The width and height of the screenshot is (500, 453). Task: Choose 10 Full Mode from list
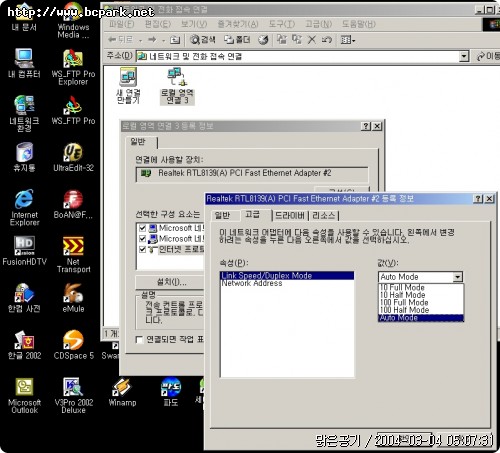[x=421, y=287]
